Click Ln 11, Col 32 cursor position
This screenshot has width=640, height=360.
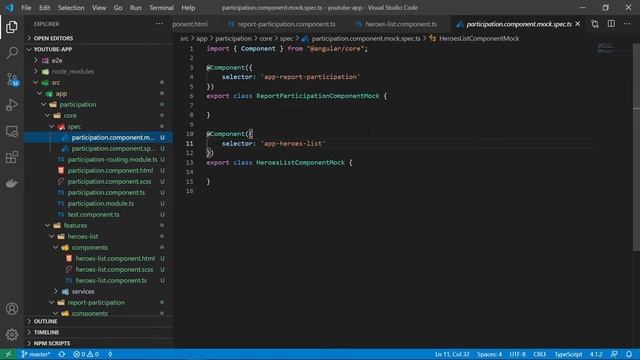[x=452, y=354]
